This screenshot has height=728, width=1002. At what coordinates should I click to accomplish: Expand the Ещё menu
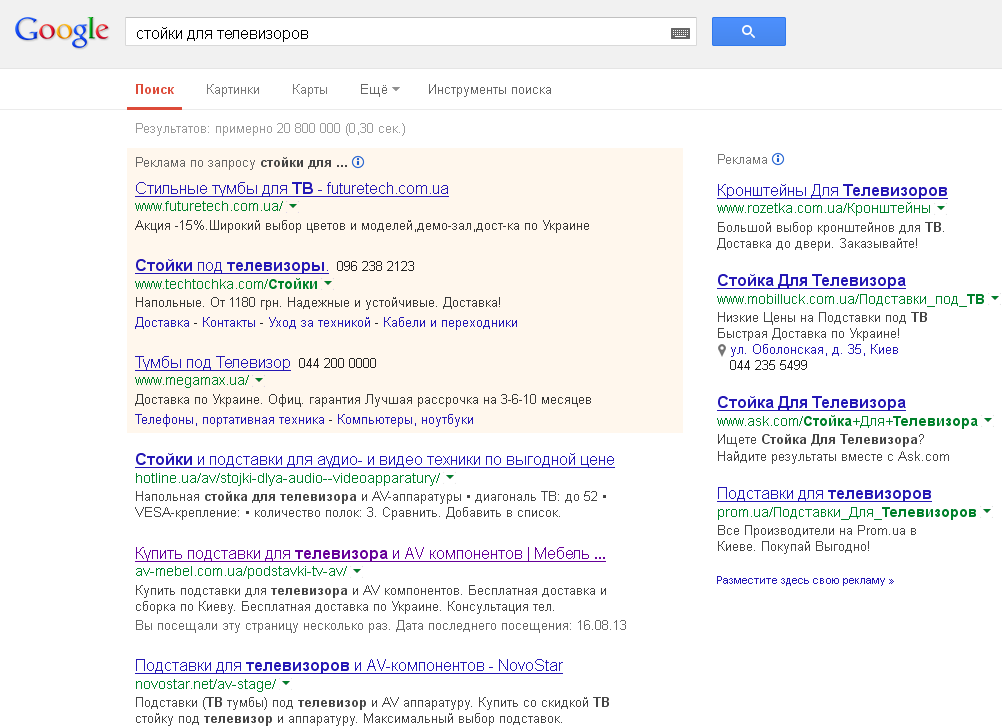coord(380,89)
